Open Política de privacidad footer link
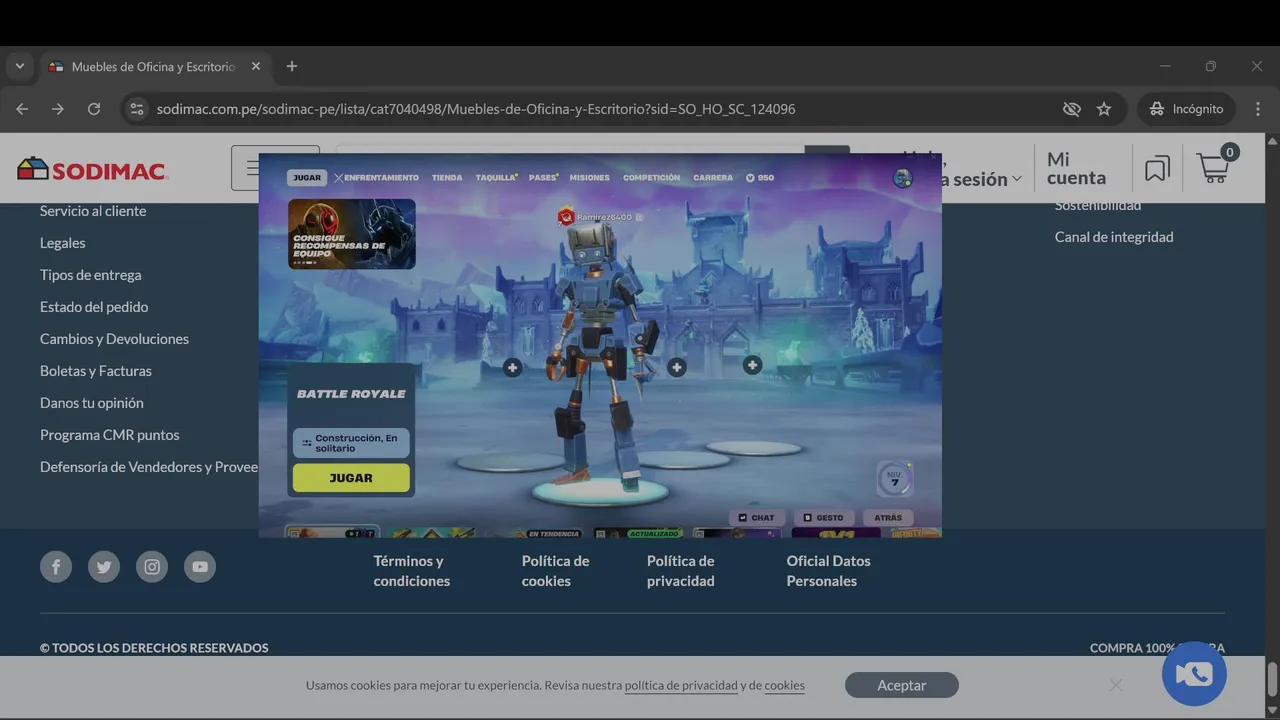The image size is (1280, 720). click(x=681, y=571)
